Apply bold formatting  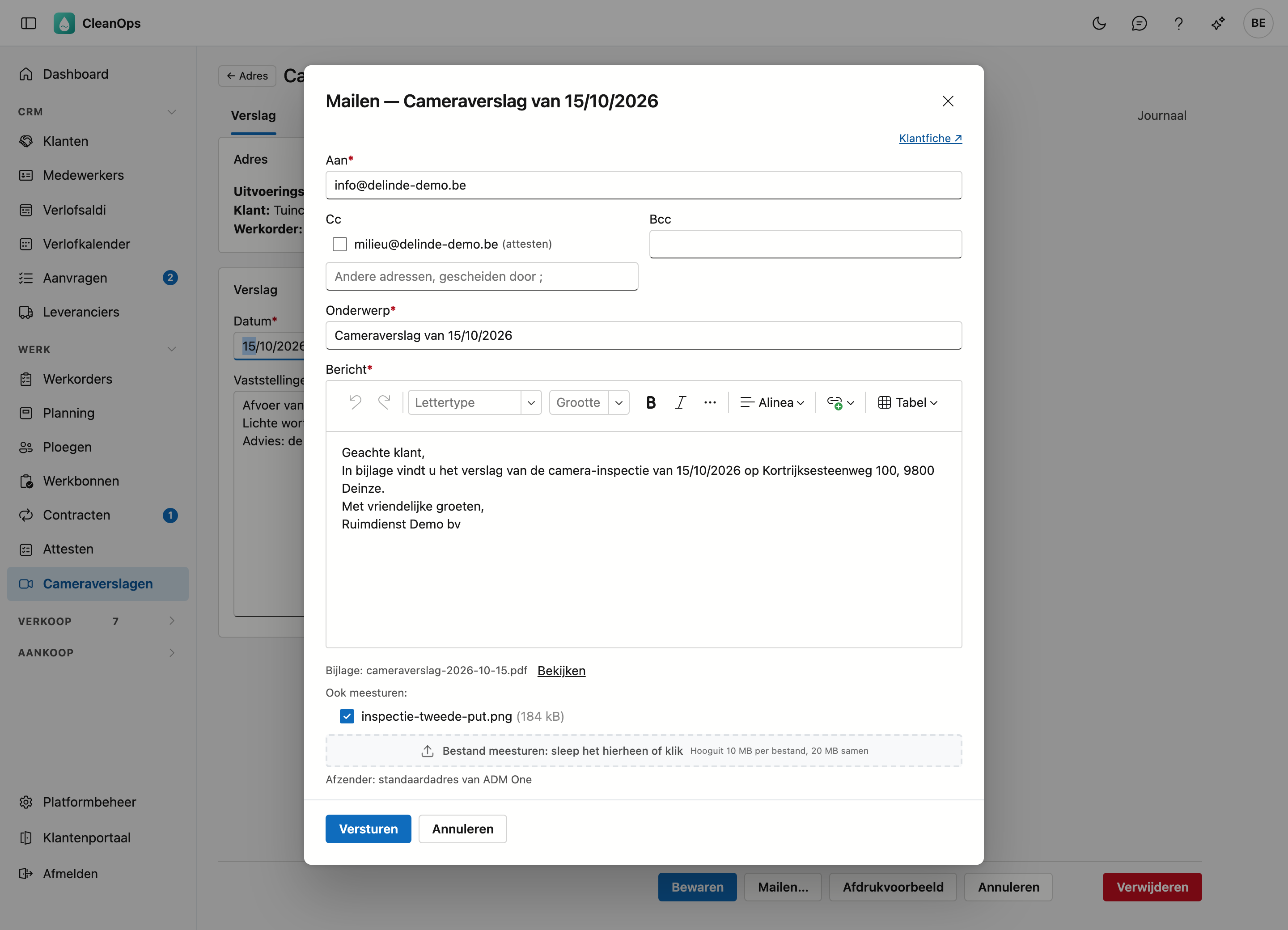click(x=651, y=402)
